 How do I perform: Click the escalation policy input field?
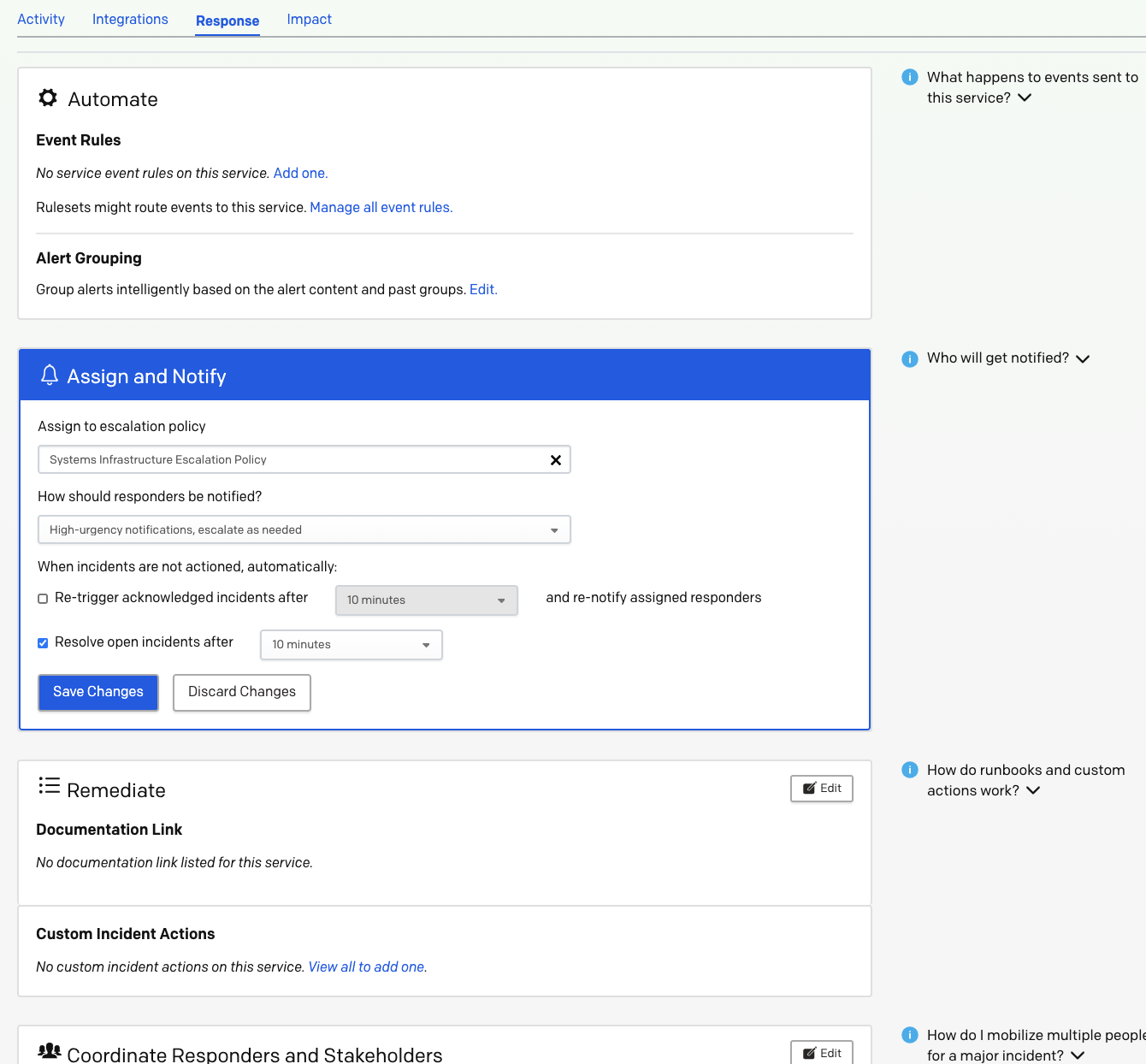coord(304,459)
